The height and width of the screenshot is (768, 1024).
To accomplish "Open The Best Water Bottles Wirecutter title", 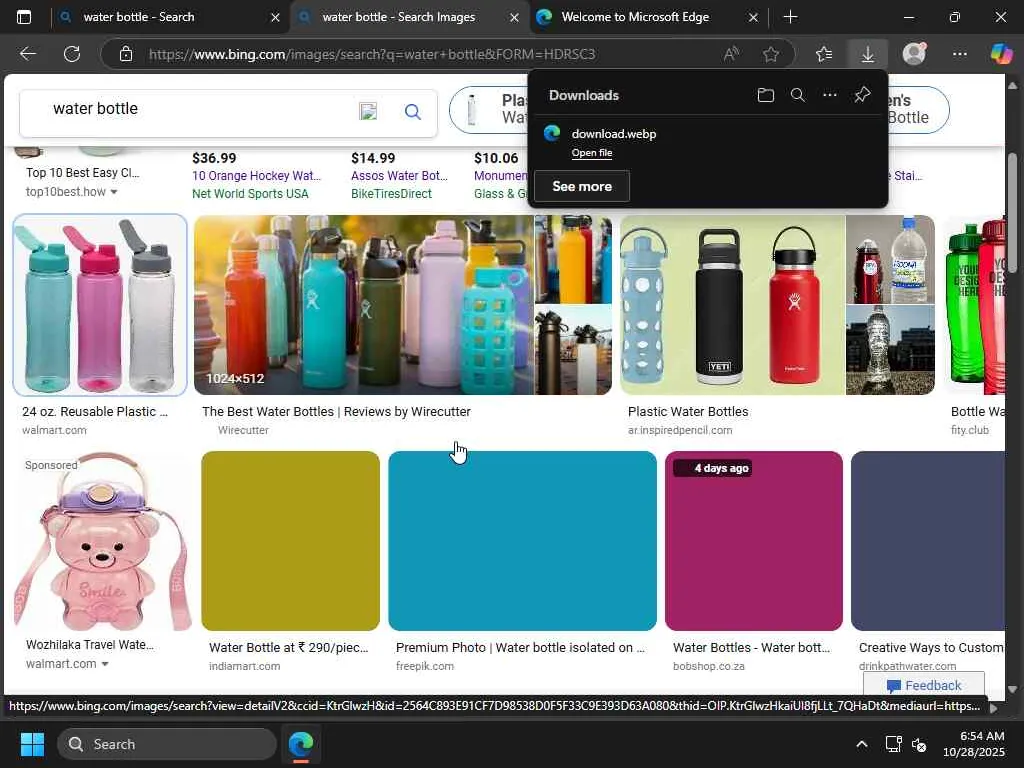I will point(336,411).
